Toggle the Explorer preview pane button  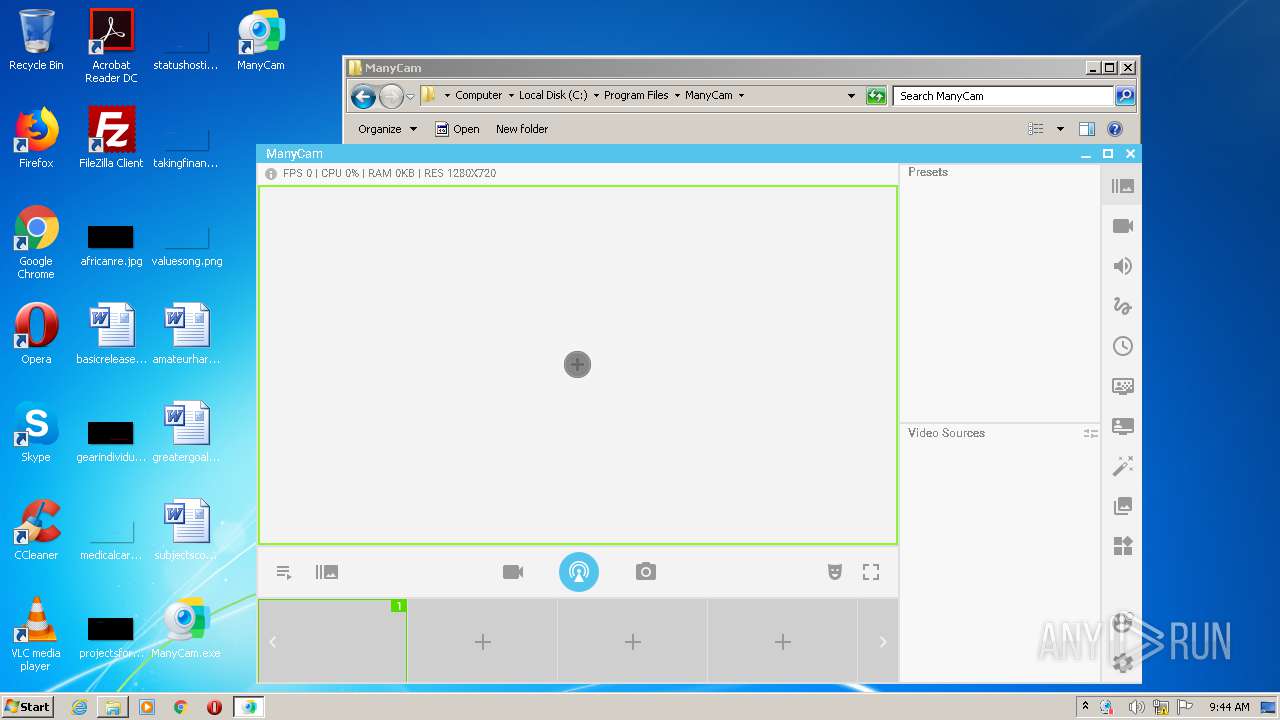[1087, 129]
